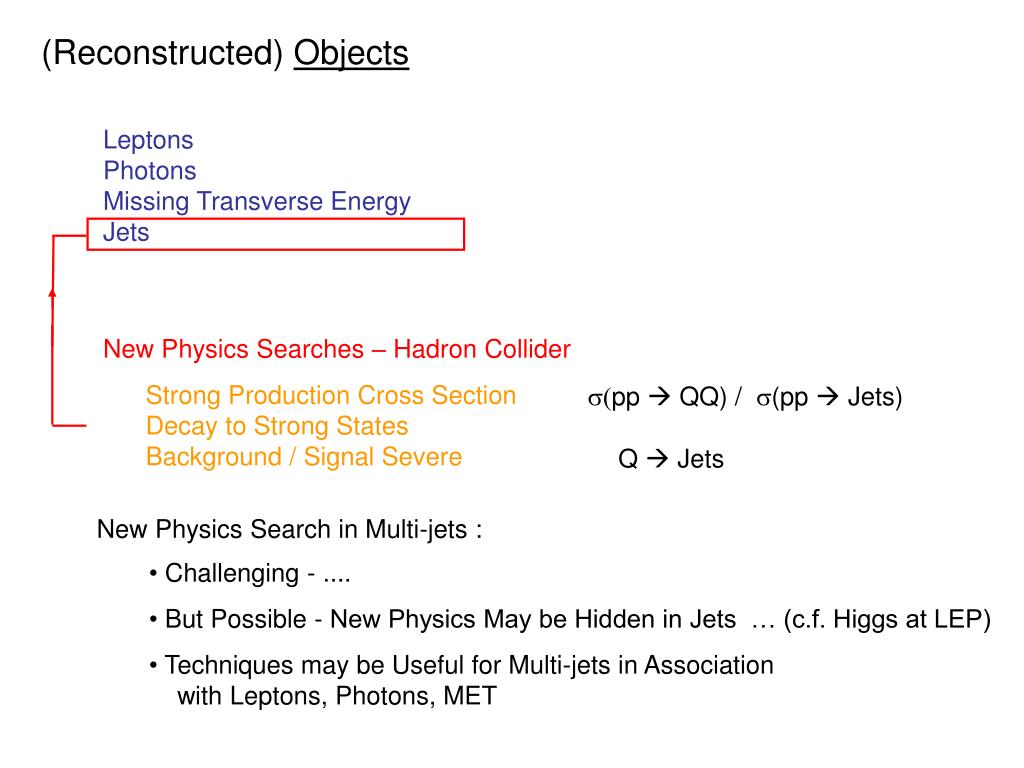Image resolution: width=1024 pixels, height=768 pixels.
Task: Click the underlined Objects word in title
Action: [351, 54]
